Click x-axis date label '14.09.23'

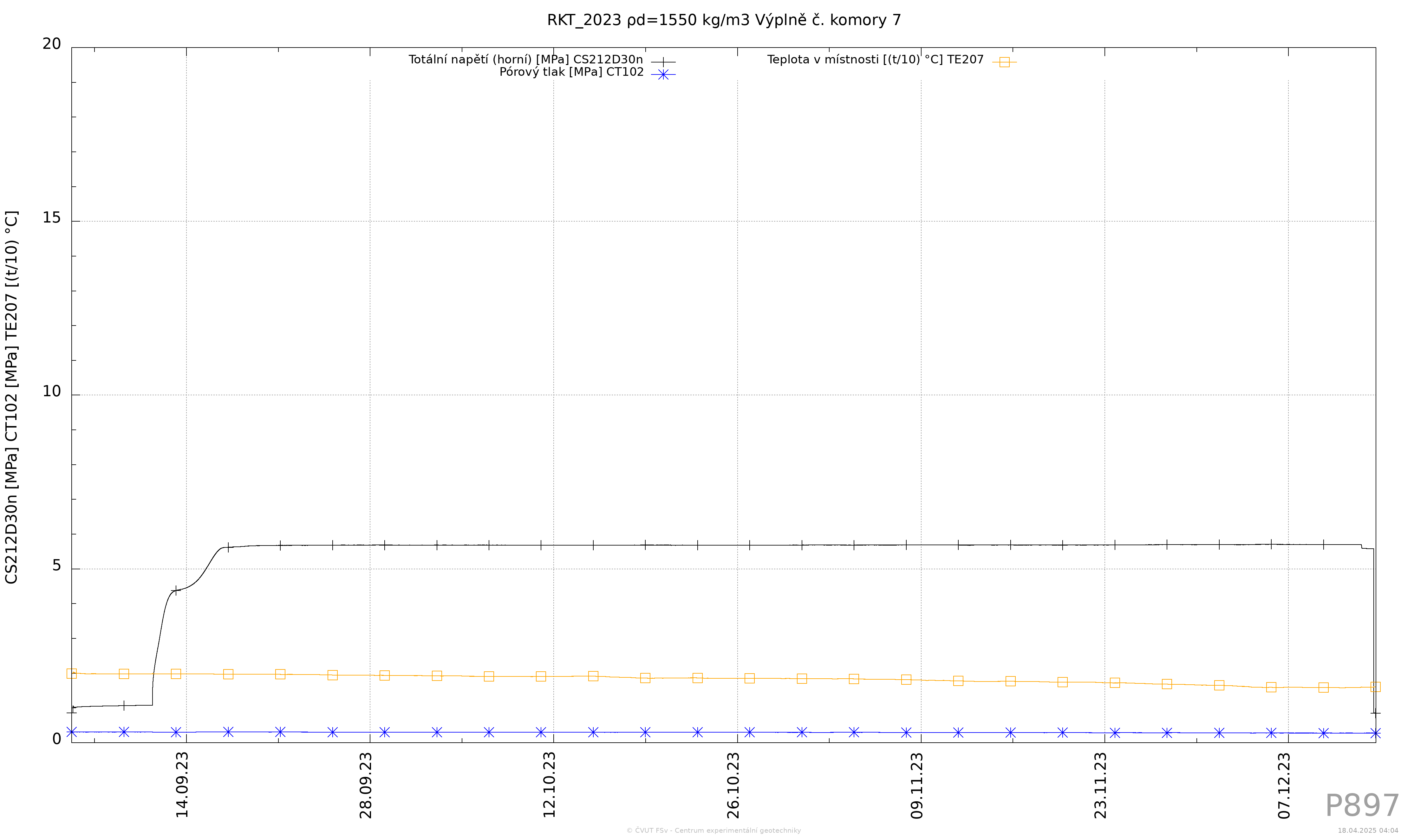(182, 785)
